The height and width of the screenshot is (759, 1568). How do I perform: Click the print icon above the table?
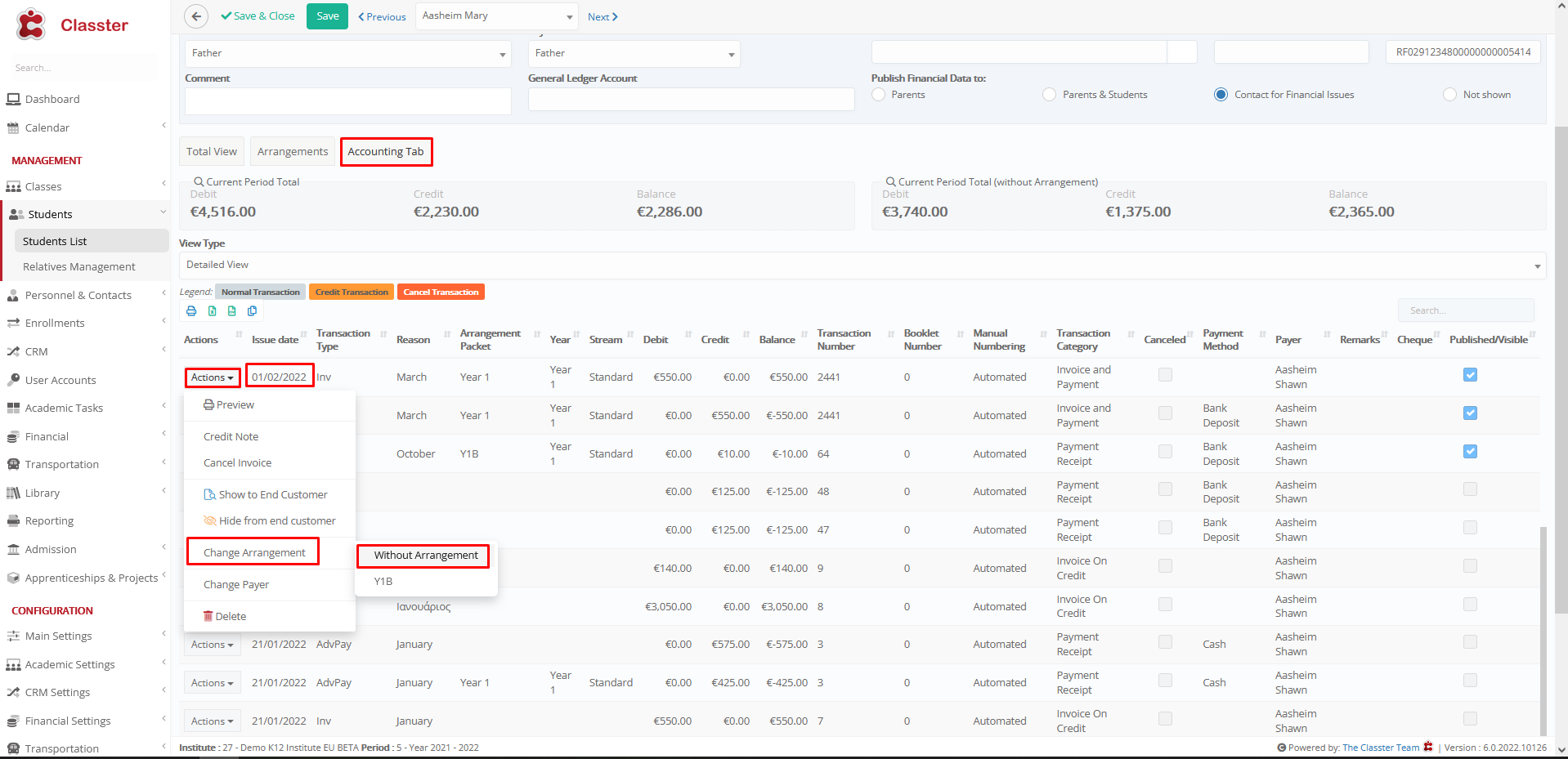[x=191, y=311]
